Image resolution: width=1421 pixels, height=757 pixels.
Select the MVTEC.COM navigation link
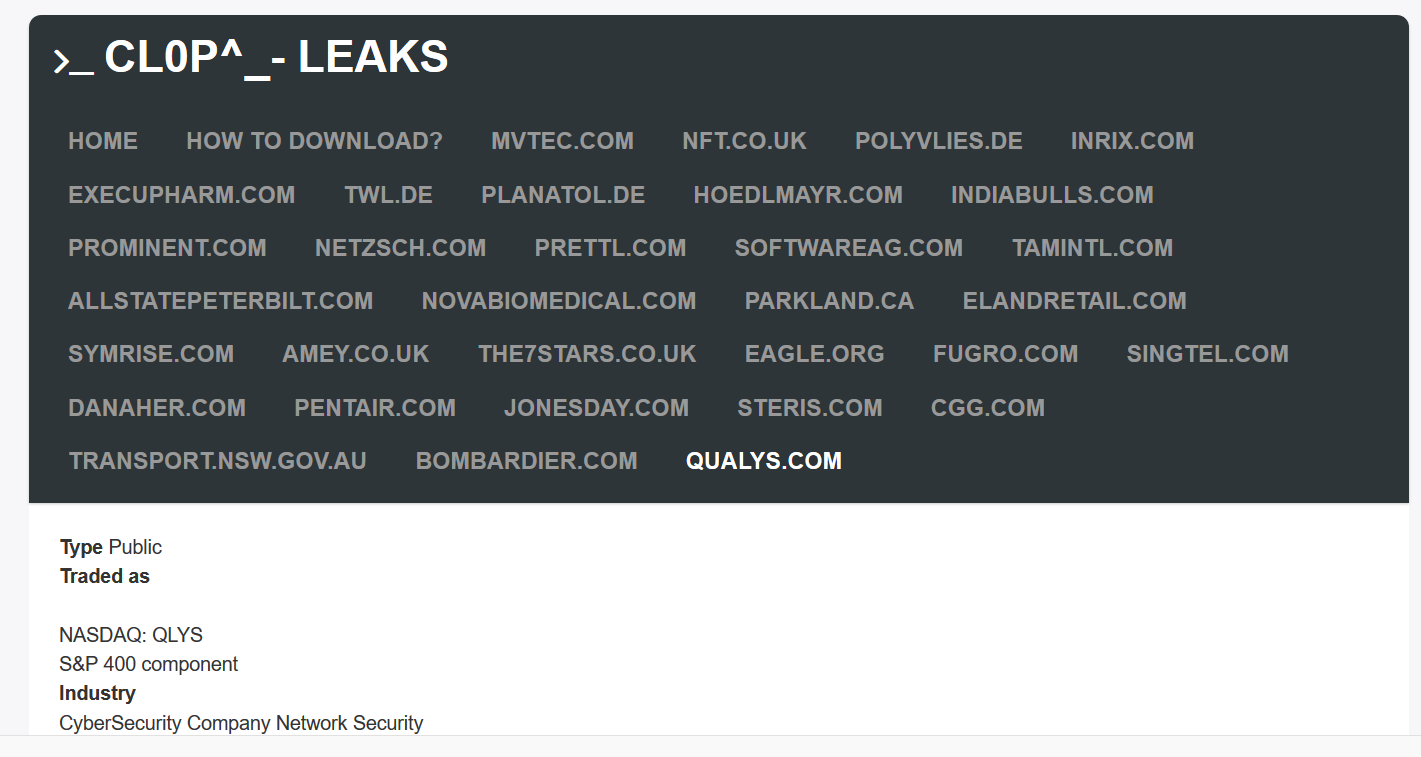tap(562, 141)
